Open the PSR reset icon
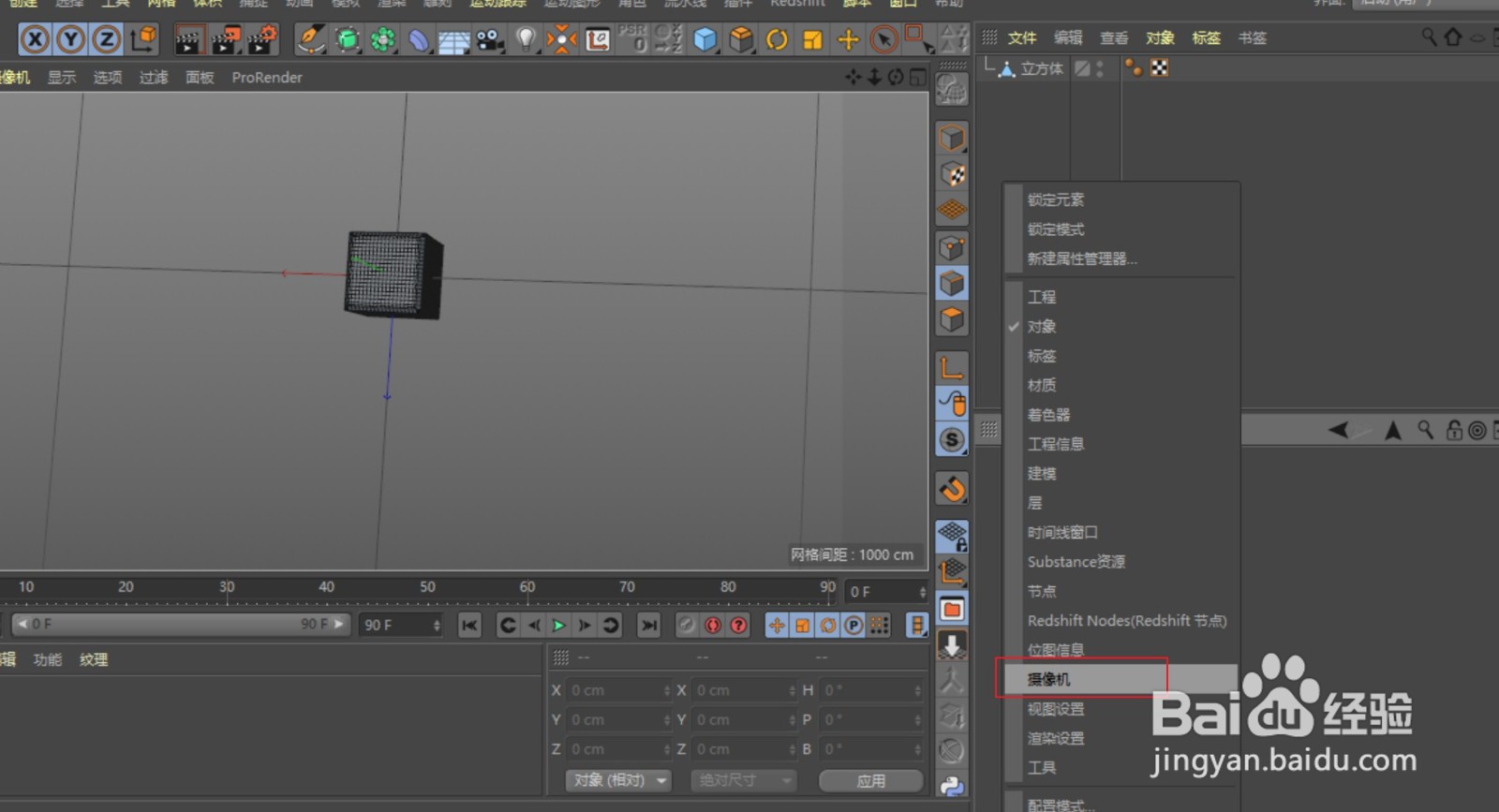 (x=633, y=39)
